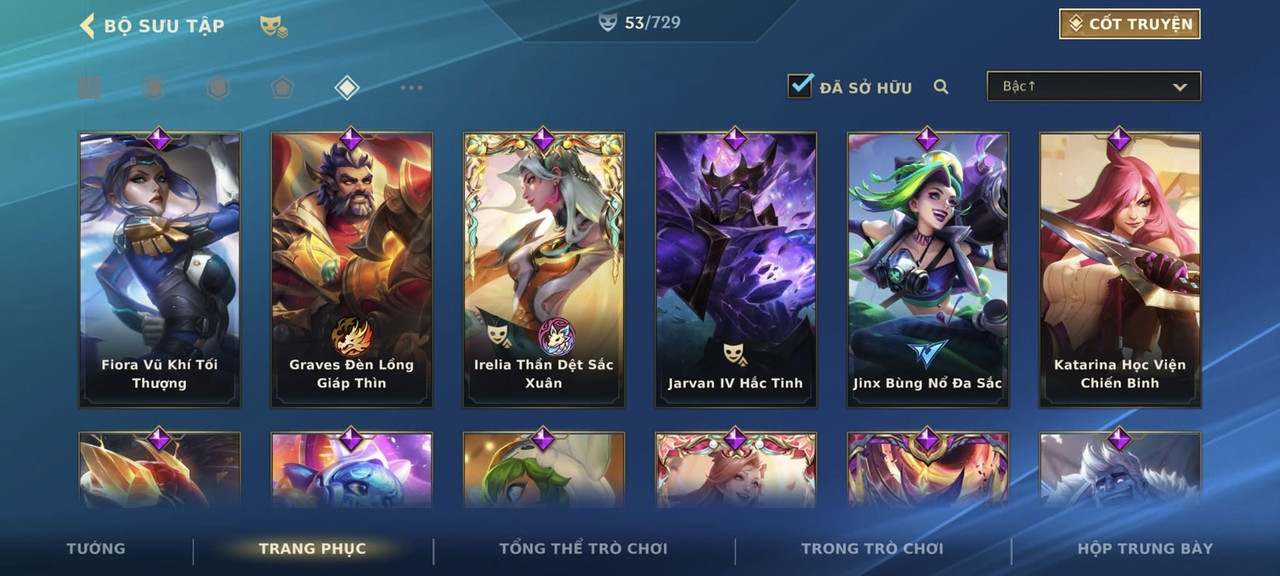The height and width of the screenshot is (576, 1280).
Task: Select the Fiora Vũ Khí Tối Thượng skin card
Action: click(160, 269)
